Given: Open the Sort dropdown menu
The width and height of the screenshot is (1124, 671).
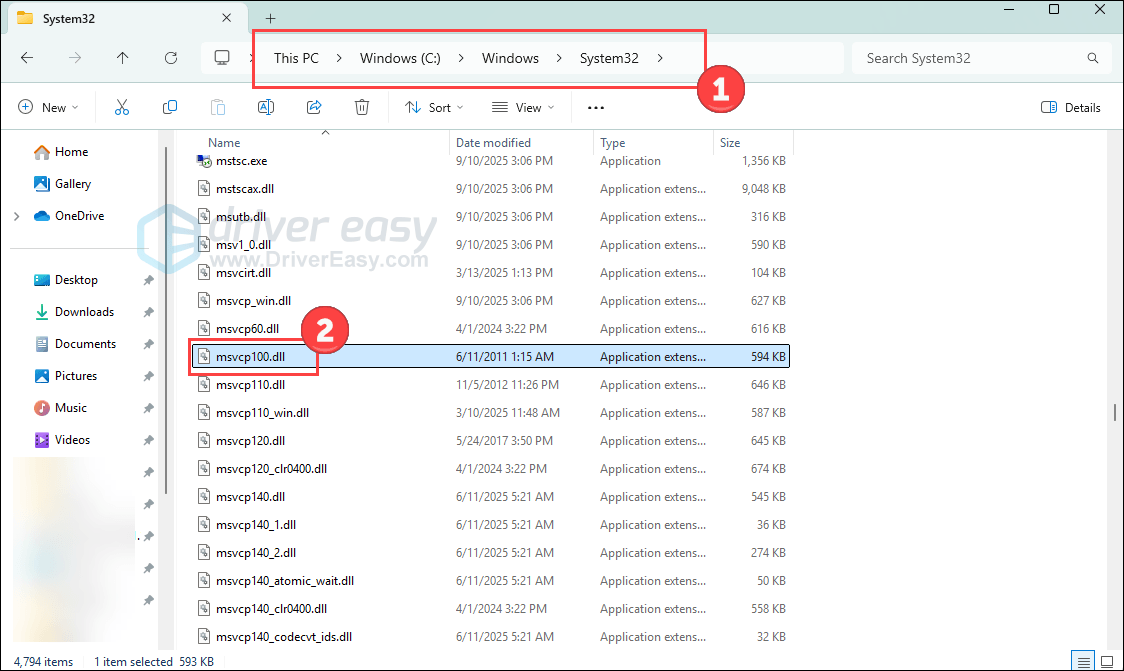Looking at the screenshot, I should tap(434, 107).
